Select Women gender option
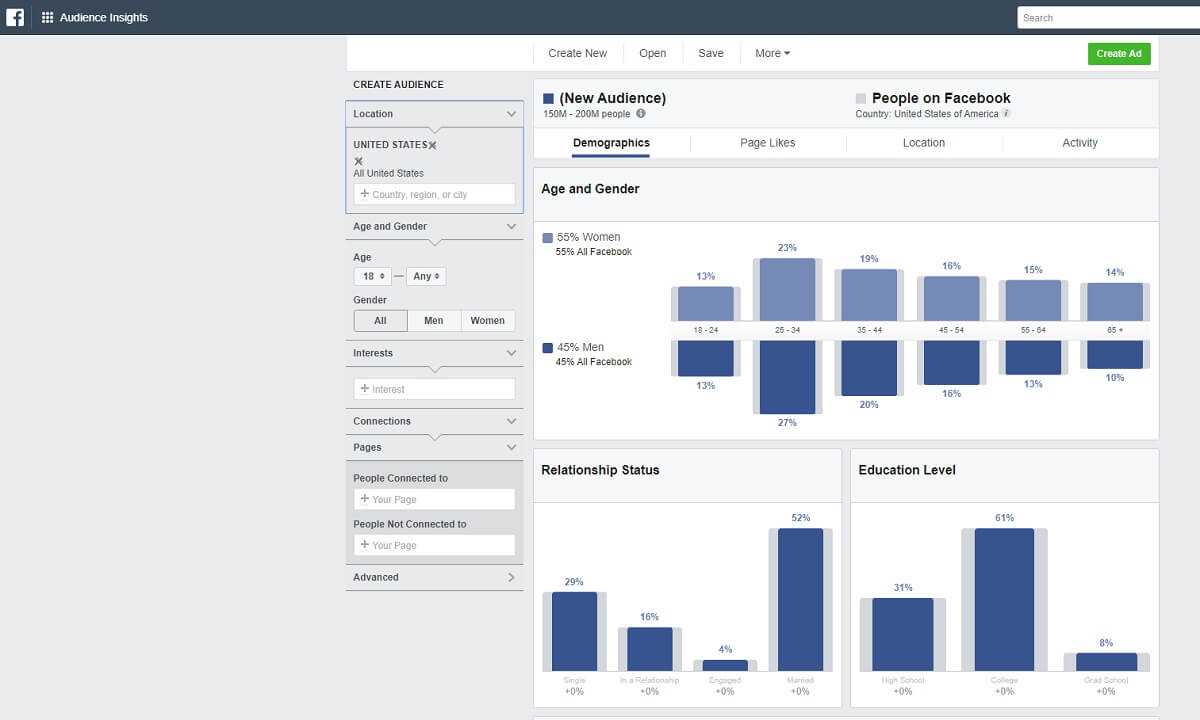This screenshot has height=720, width=1200. [x=488, y=321]
